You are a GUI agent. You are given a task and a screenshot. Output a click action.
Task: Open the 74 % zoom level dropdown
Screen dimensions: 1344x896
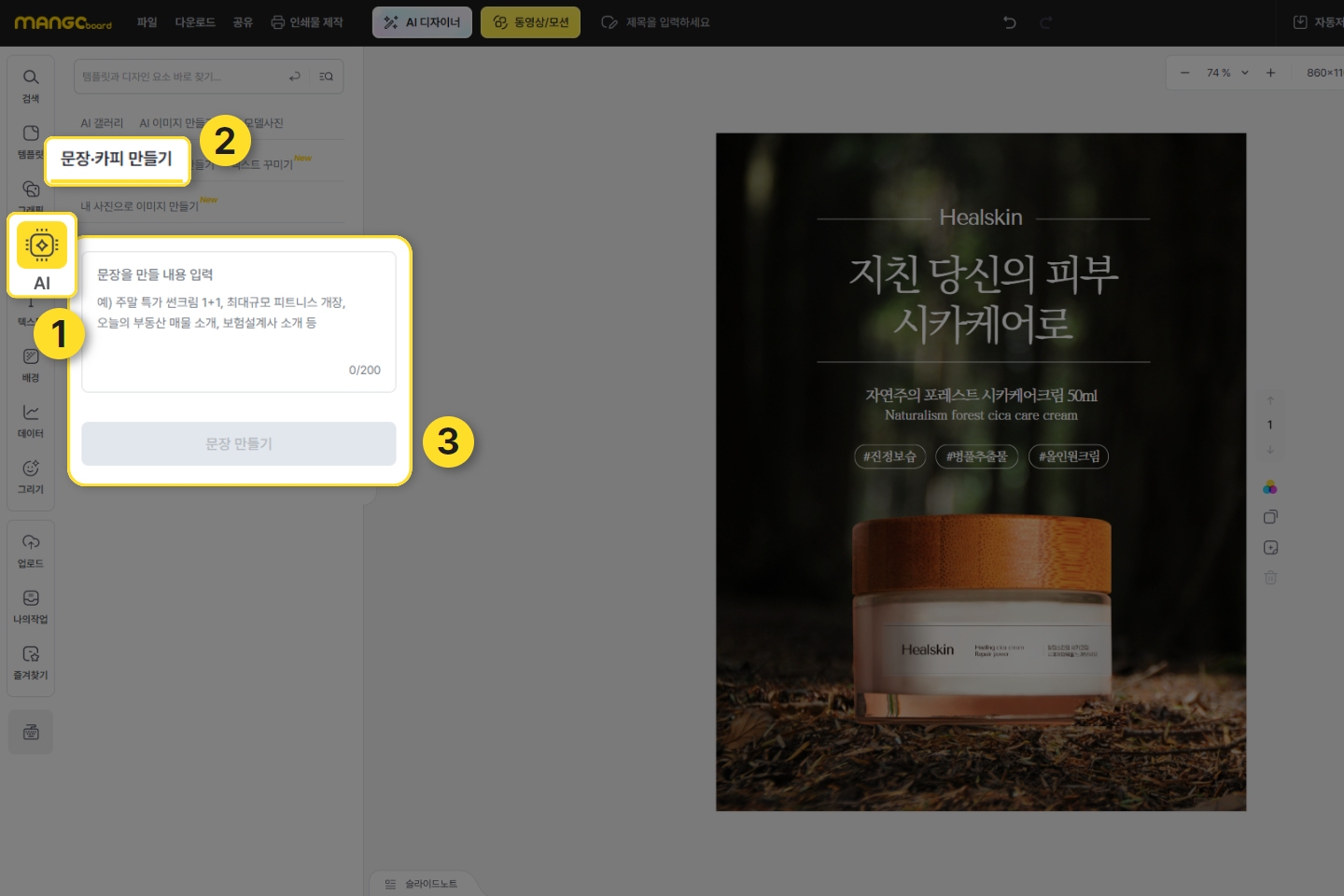(x=1227, y=73)
